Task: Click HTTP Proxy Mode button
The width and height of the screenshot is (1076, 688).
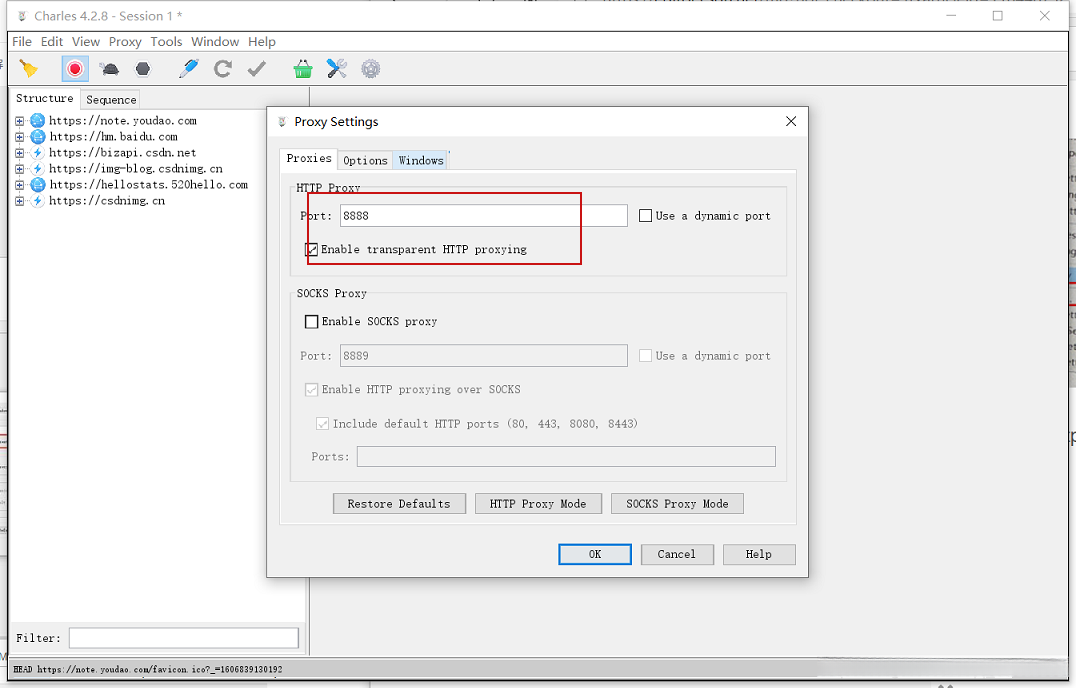Action: coord(538,503)
